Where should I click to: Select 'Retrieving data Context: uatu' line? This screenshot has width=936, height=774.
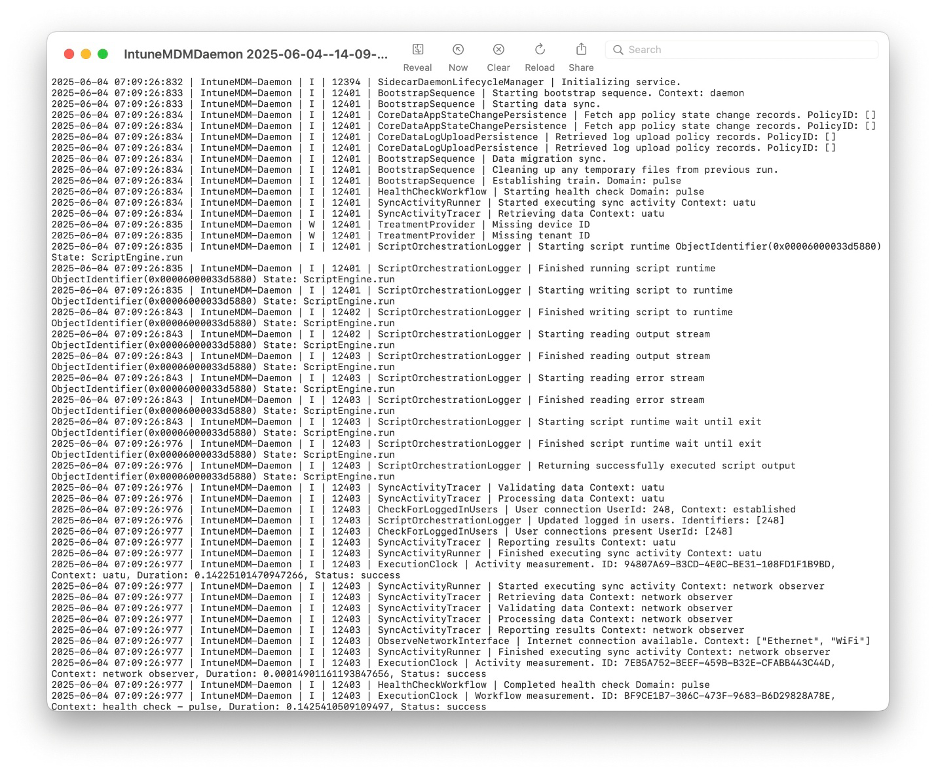pyautogui.click(x=358, y=214)
